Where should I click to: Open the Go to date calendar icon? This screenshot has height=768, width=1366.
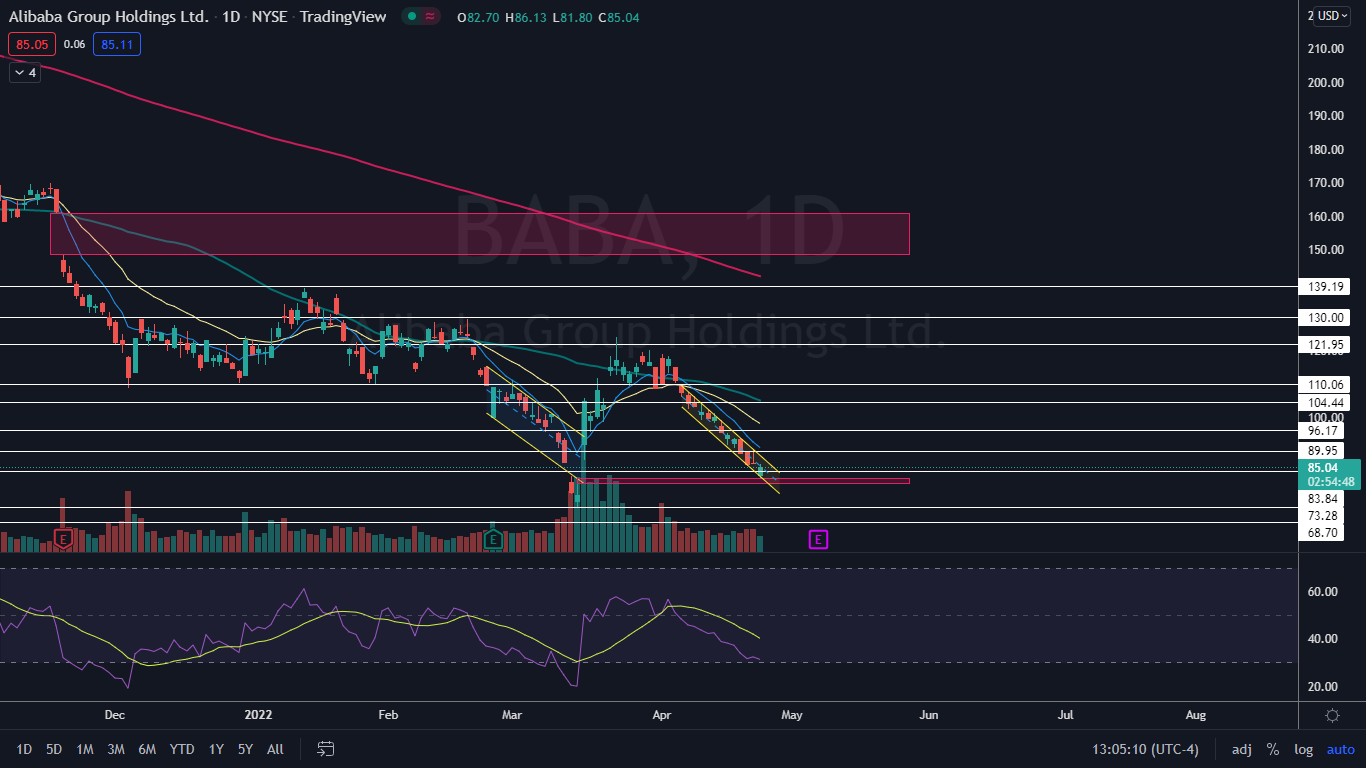325,748
